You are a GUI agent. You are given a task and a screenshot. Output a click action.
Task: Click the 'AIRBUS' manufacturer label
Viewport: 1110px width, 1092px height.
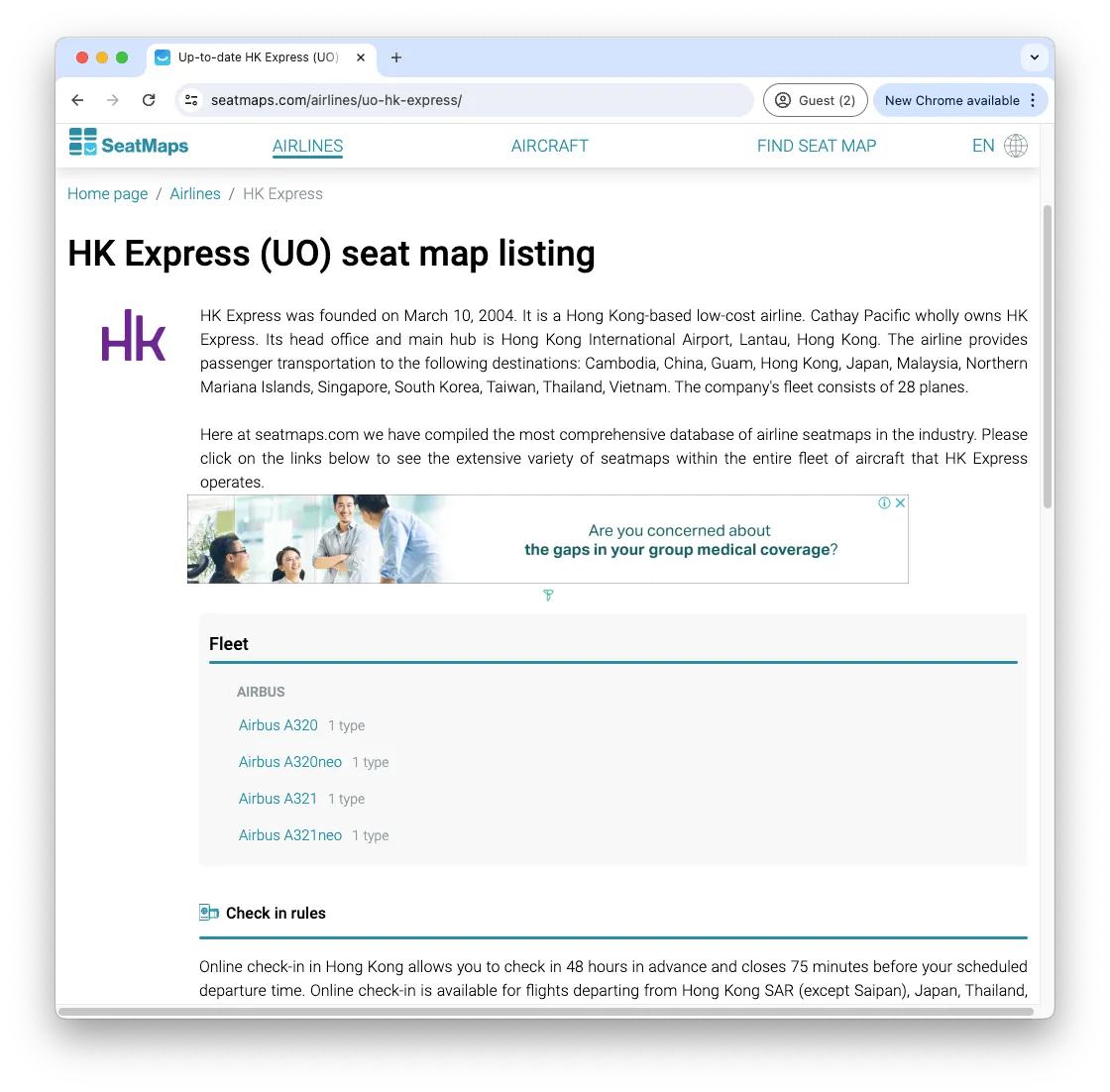click(261, 692)
